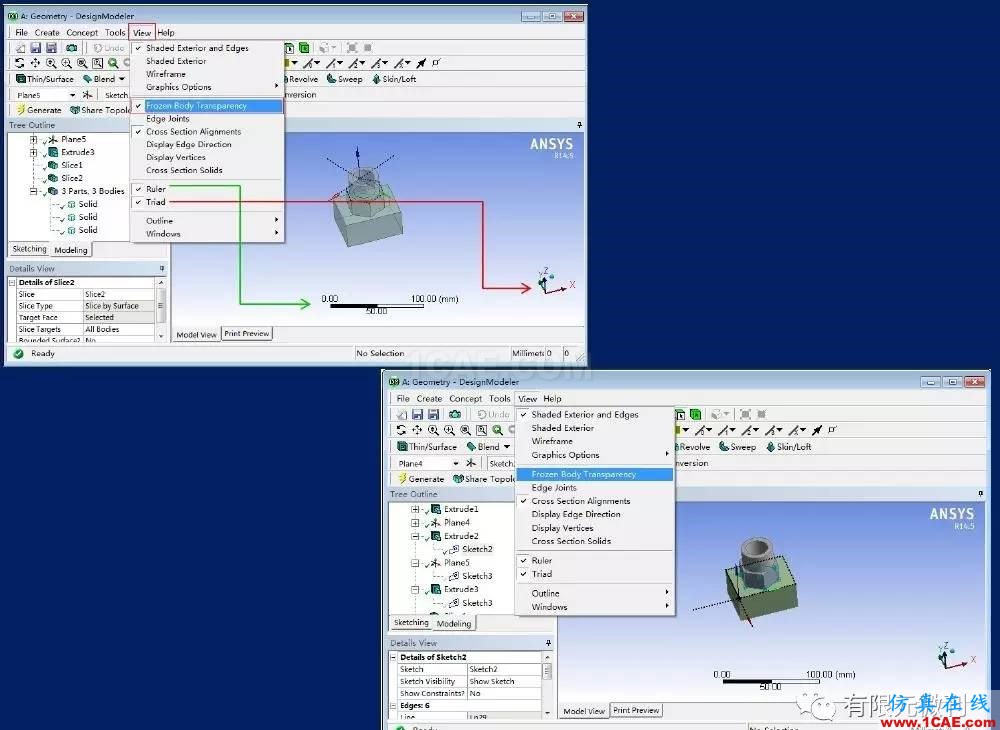The height and width of the screenshot is (730, 1000).
Task: Click the Look At arrow icon in lower window
Action: pos(817,430)
